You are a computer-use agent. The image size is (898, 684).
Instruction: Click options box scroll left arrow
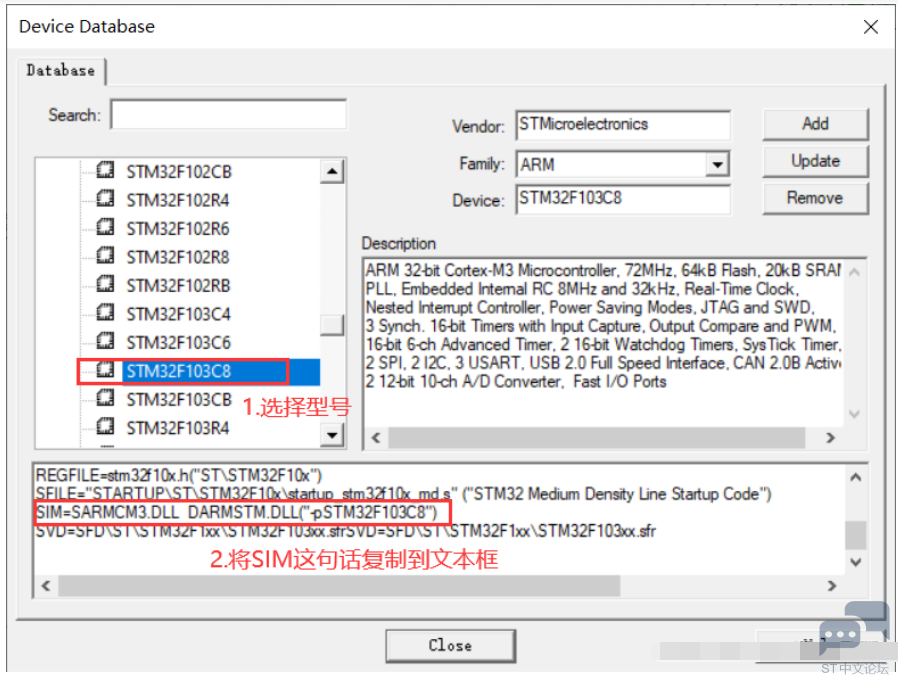tap(46, 585)
